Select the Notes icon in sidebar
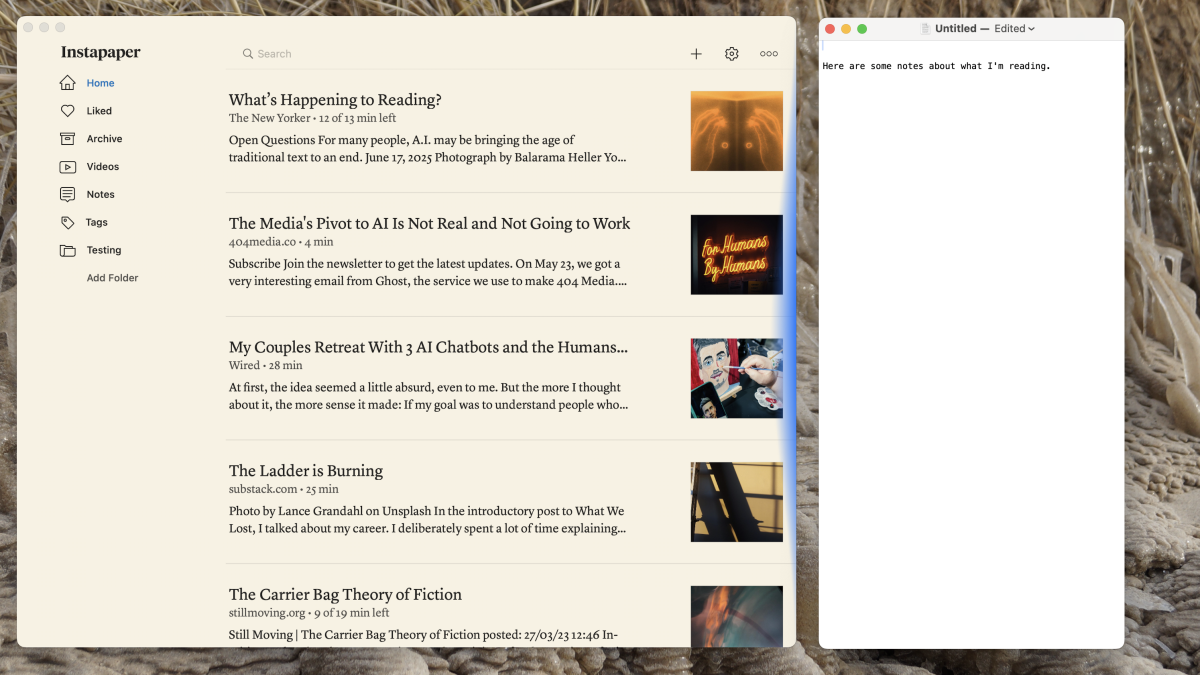The width and height of the screenshot is (1200, 675). coord(67,195)
